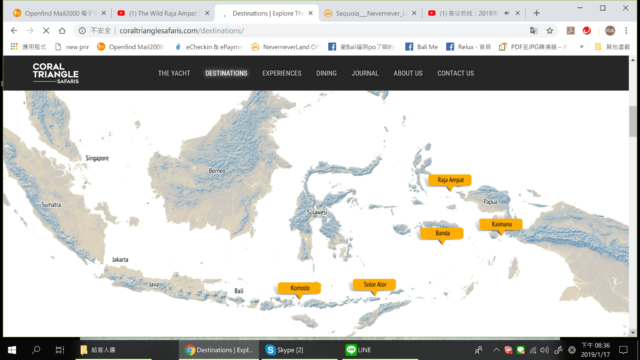The height and width of the screenshot is (360, 640).
Task: Switch to The Wild Raja Ampat tab
Action: (x=163, y=13)
